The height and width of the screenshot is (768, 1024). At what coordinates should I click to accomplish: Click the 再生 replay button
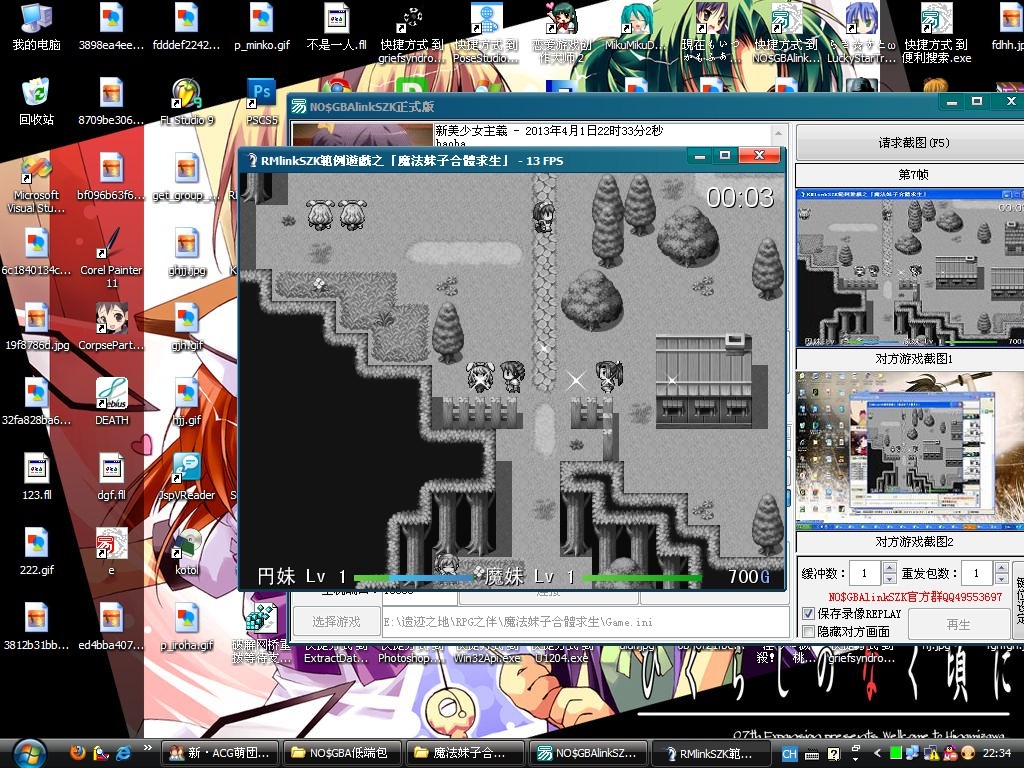[x=958, y=624]
